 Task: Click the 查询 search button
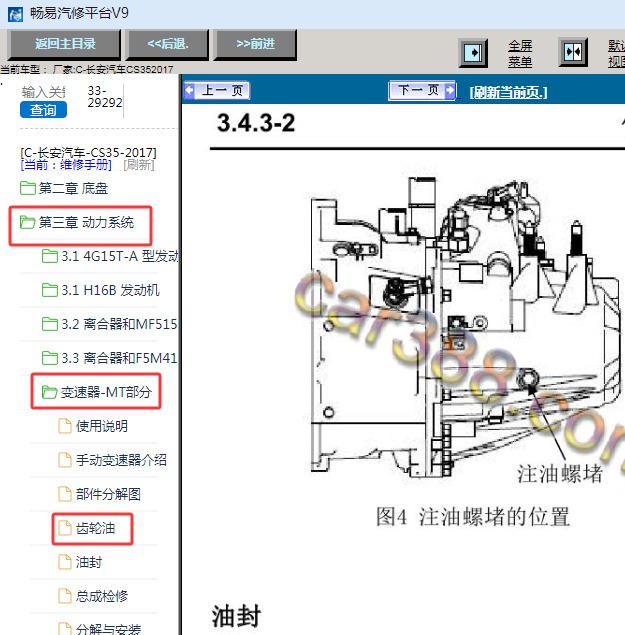43,110
